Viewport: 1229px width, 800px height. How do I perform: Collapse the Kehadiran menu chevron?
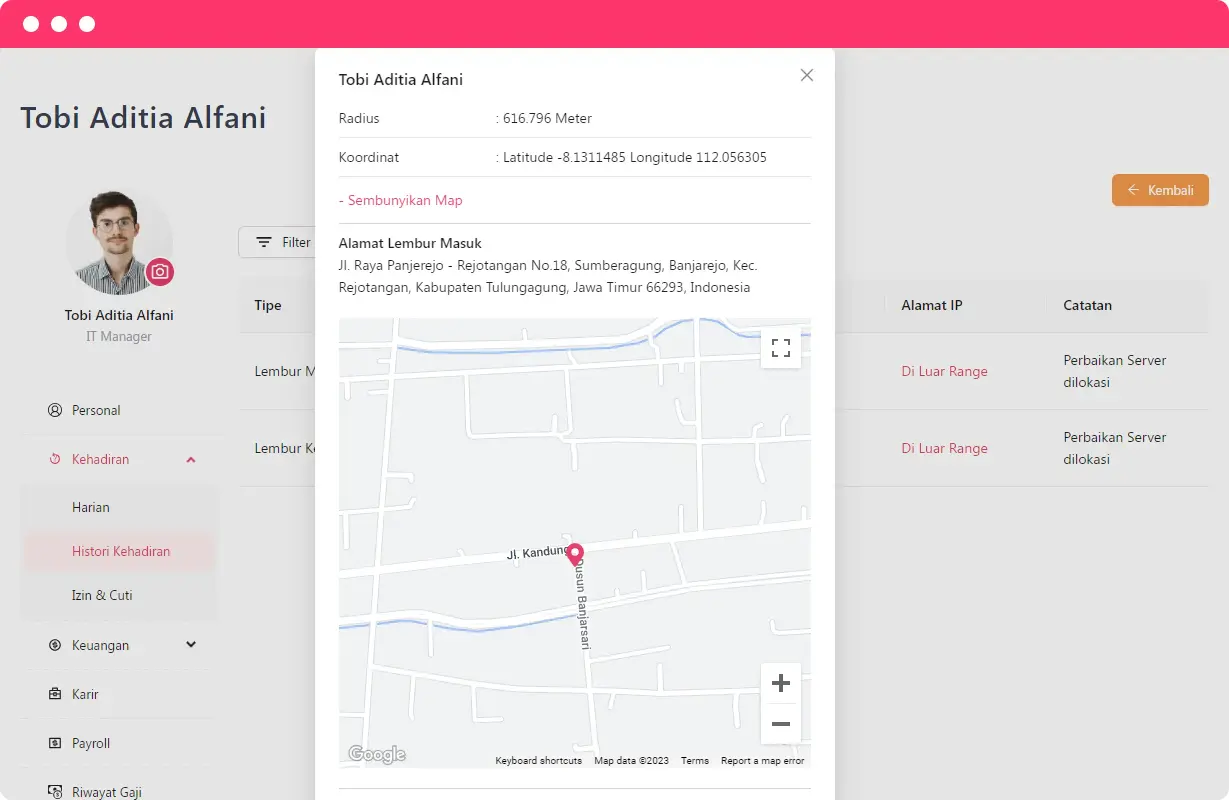pyautogui.click(x=191, y=459)
